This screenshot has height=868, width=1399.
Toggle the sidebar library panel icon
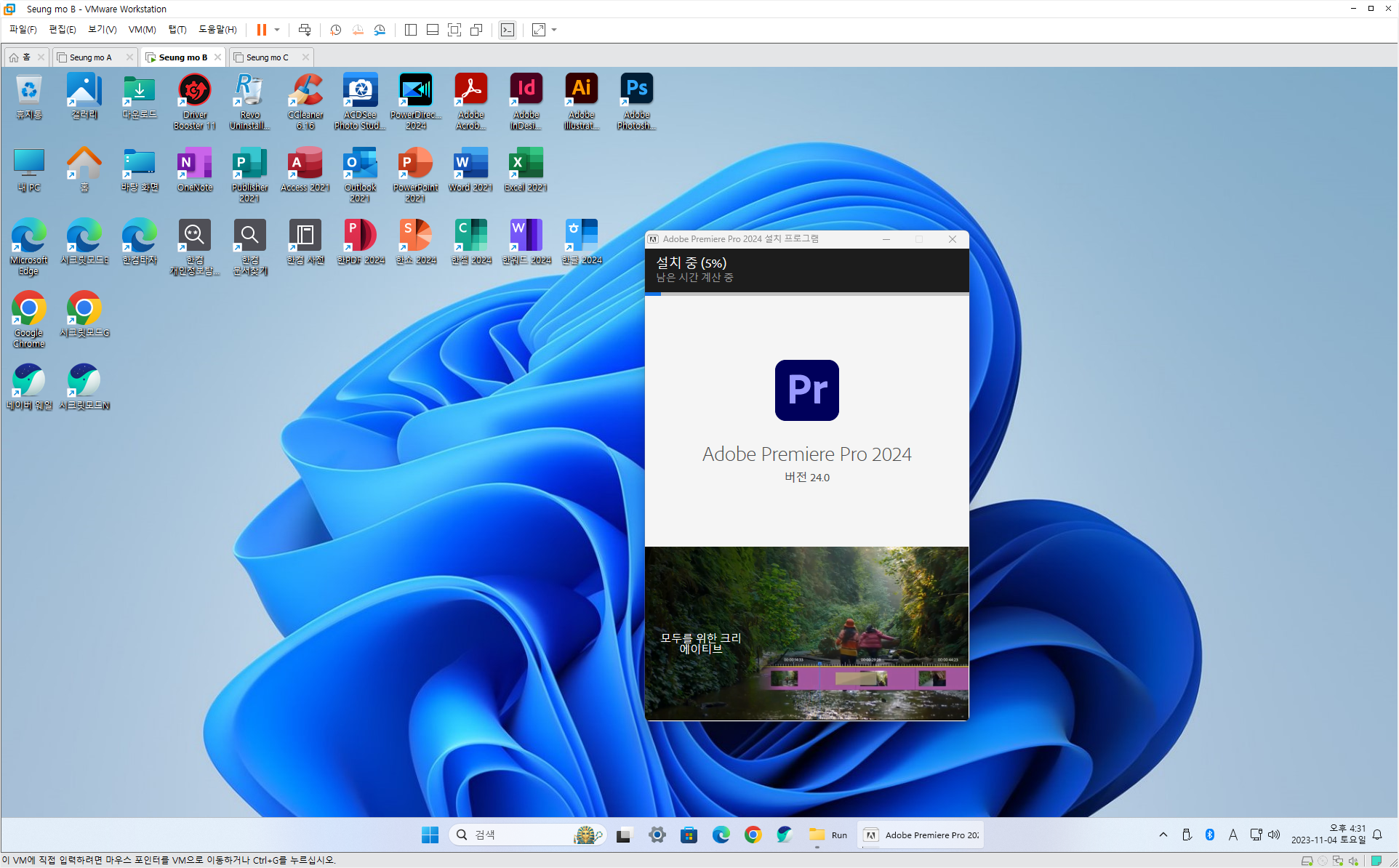click(x=411, y=30)
